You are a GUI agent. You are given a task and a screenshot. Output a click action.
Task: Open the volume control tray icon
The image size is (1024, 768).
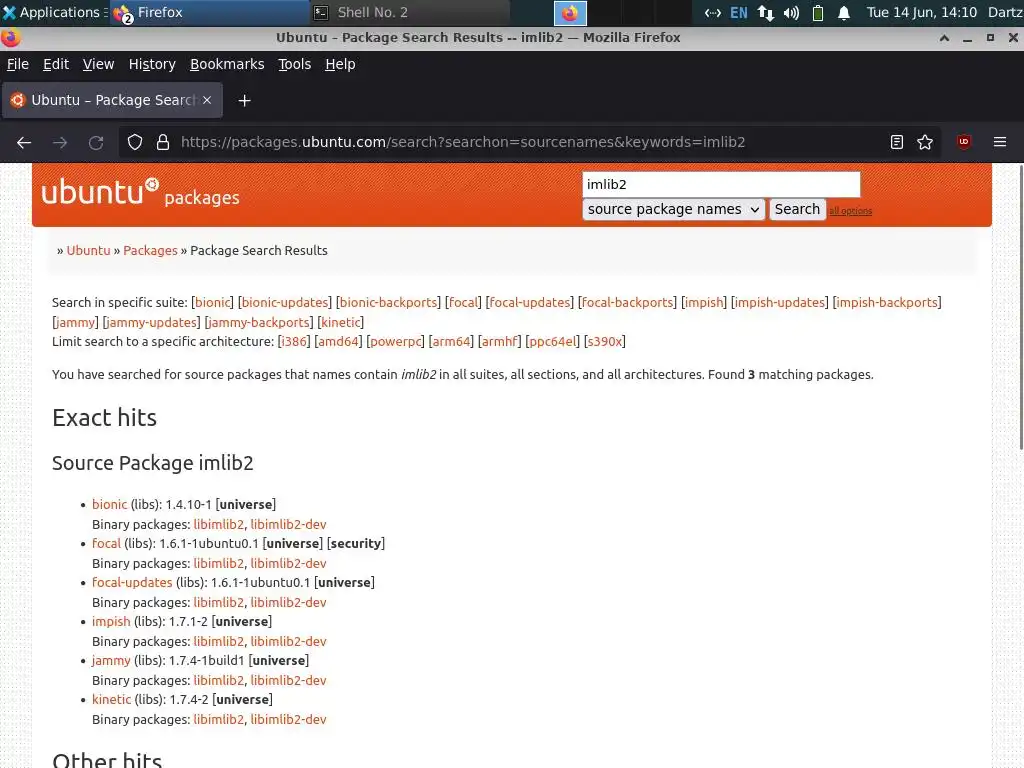[x=791, y=13]
